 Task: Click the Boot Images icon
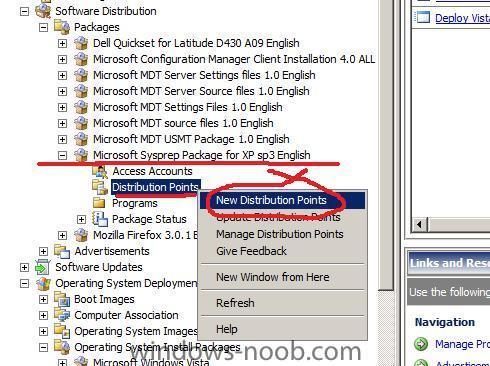tap(62, 299)
